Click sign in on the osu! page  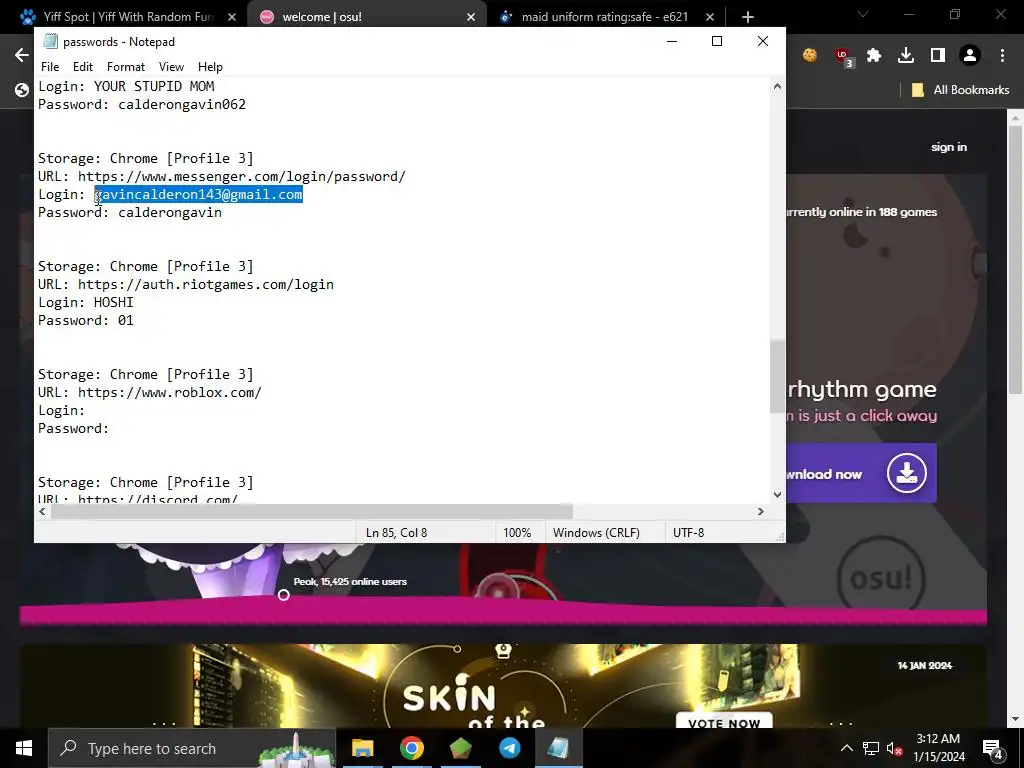(x=949, y=147)
